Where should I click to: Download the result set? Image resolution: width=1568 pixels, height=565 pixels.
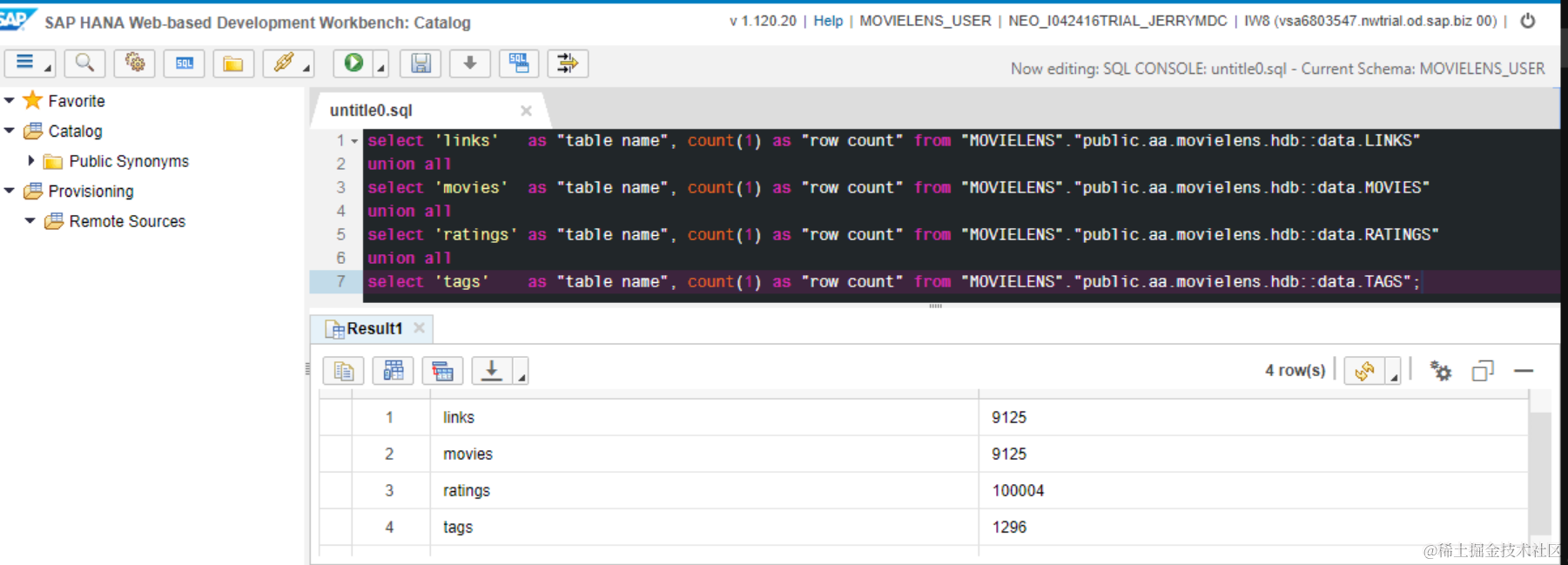(x=492, y=371)
